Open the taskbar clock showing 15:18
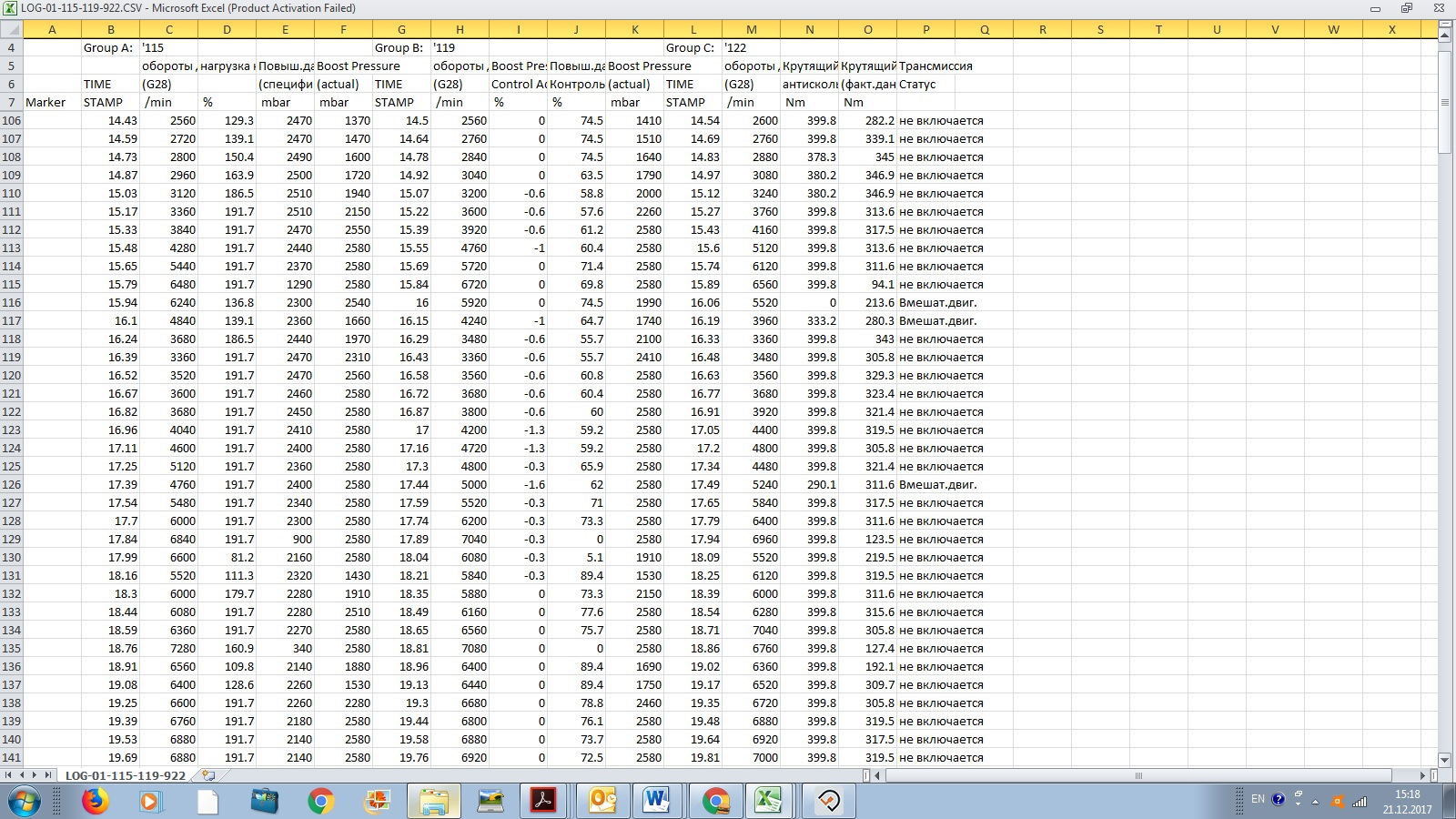The height and width of the screenshot is (819, 1456). (1407, 802)
